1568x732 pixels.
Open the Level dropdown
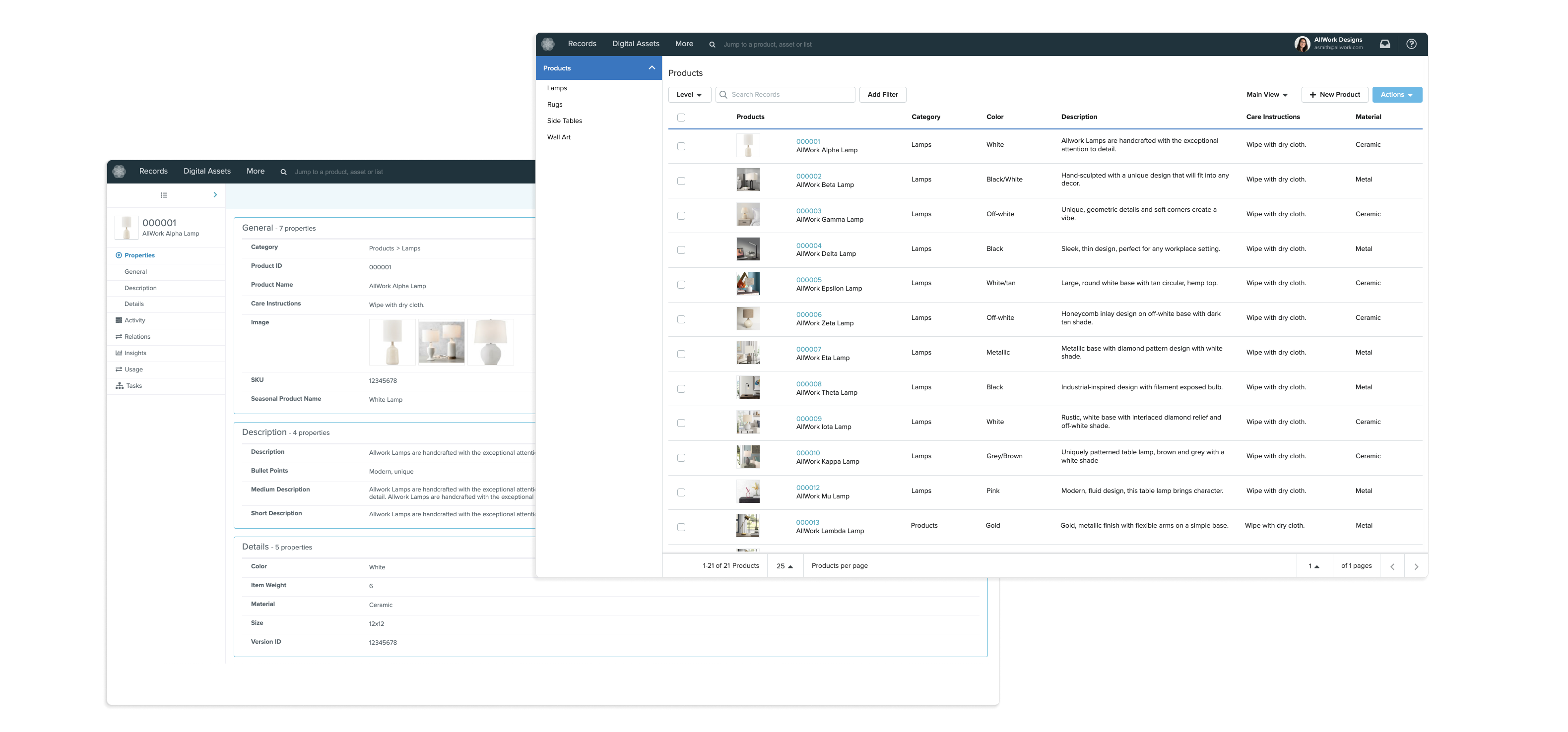point(689,95)
